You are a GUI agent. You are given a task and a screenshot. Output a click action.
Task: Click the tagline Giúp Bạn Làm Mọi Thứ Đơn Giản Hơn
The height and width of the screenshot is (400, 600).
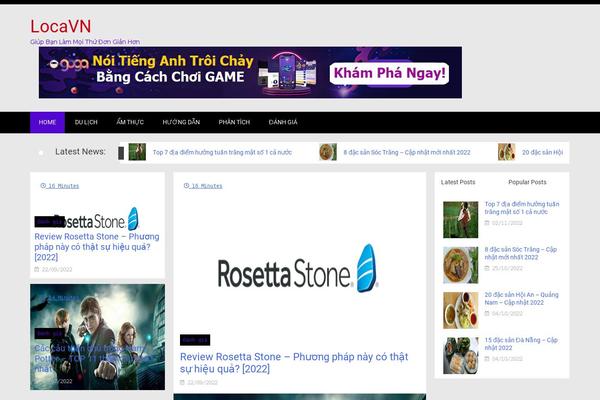[x=85, y=42]
